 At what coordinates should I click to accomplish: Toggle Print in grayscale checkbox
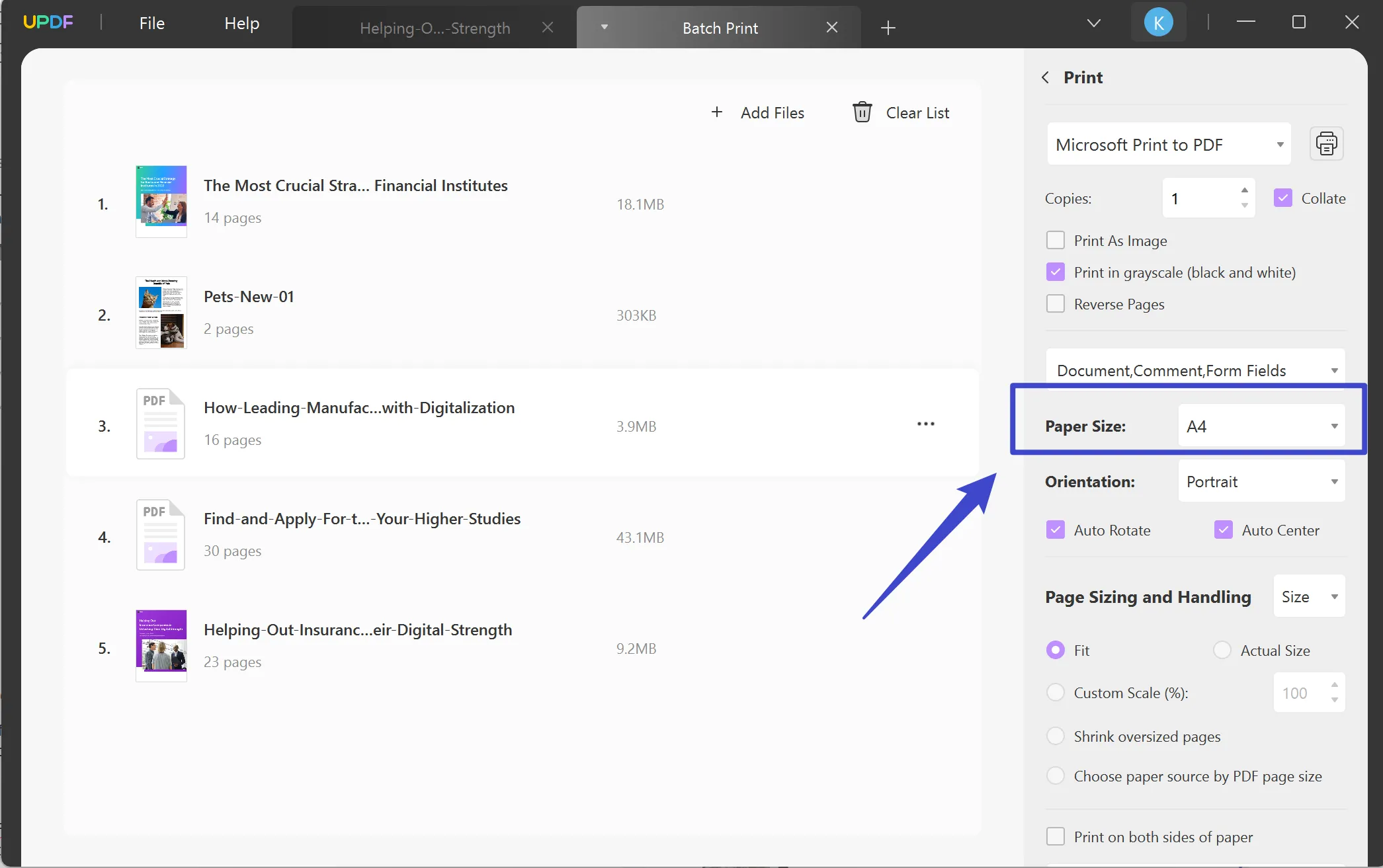tap(1056, 272)
